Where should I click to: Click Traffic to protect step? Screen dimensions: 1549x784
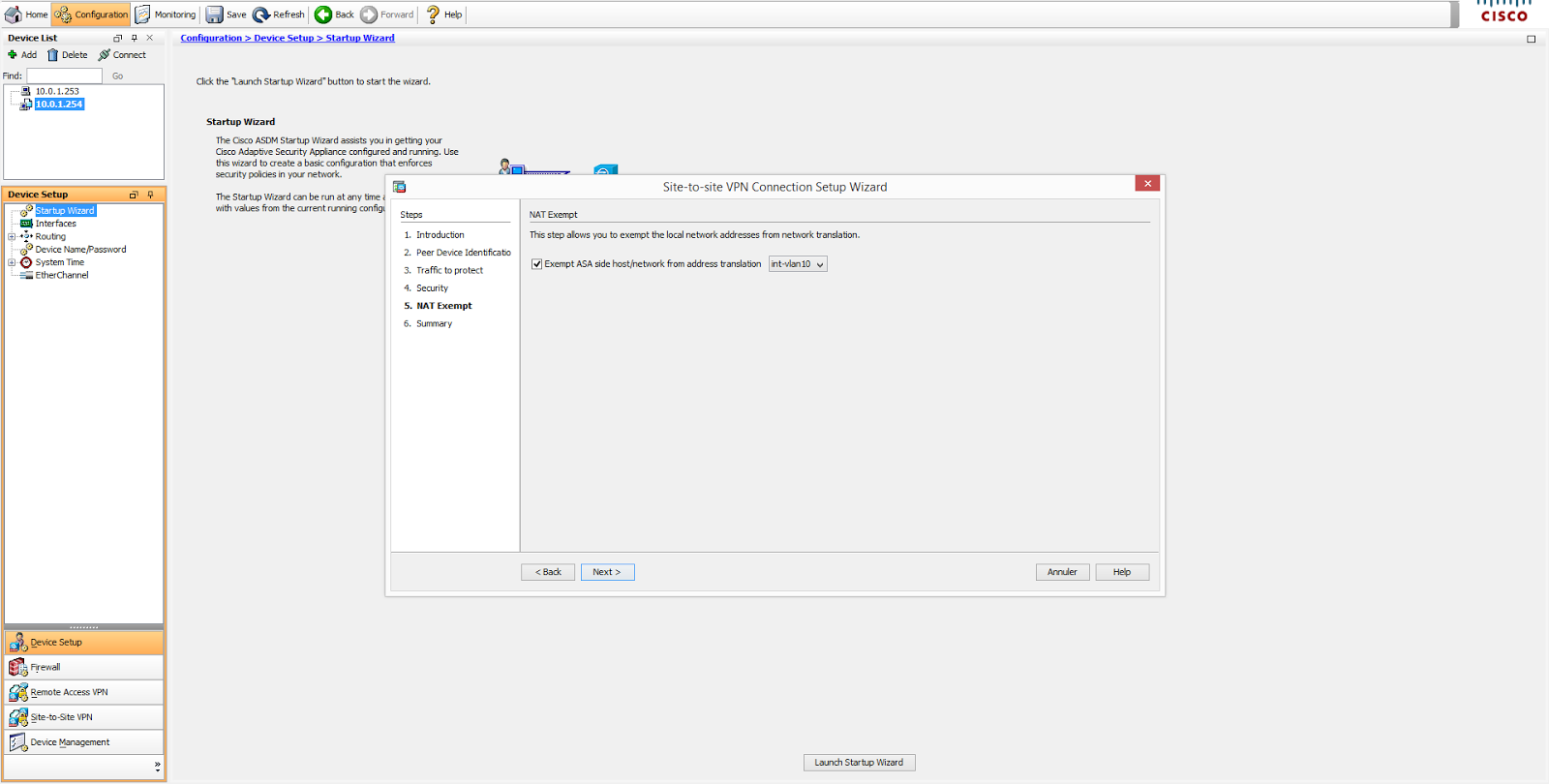tap(449, 270)
